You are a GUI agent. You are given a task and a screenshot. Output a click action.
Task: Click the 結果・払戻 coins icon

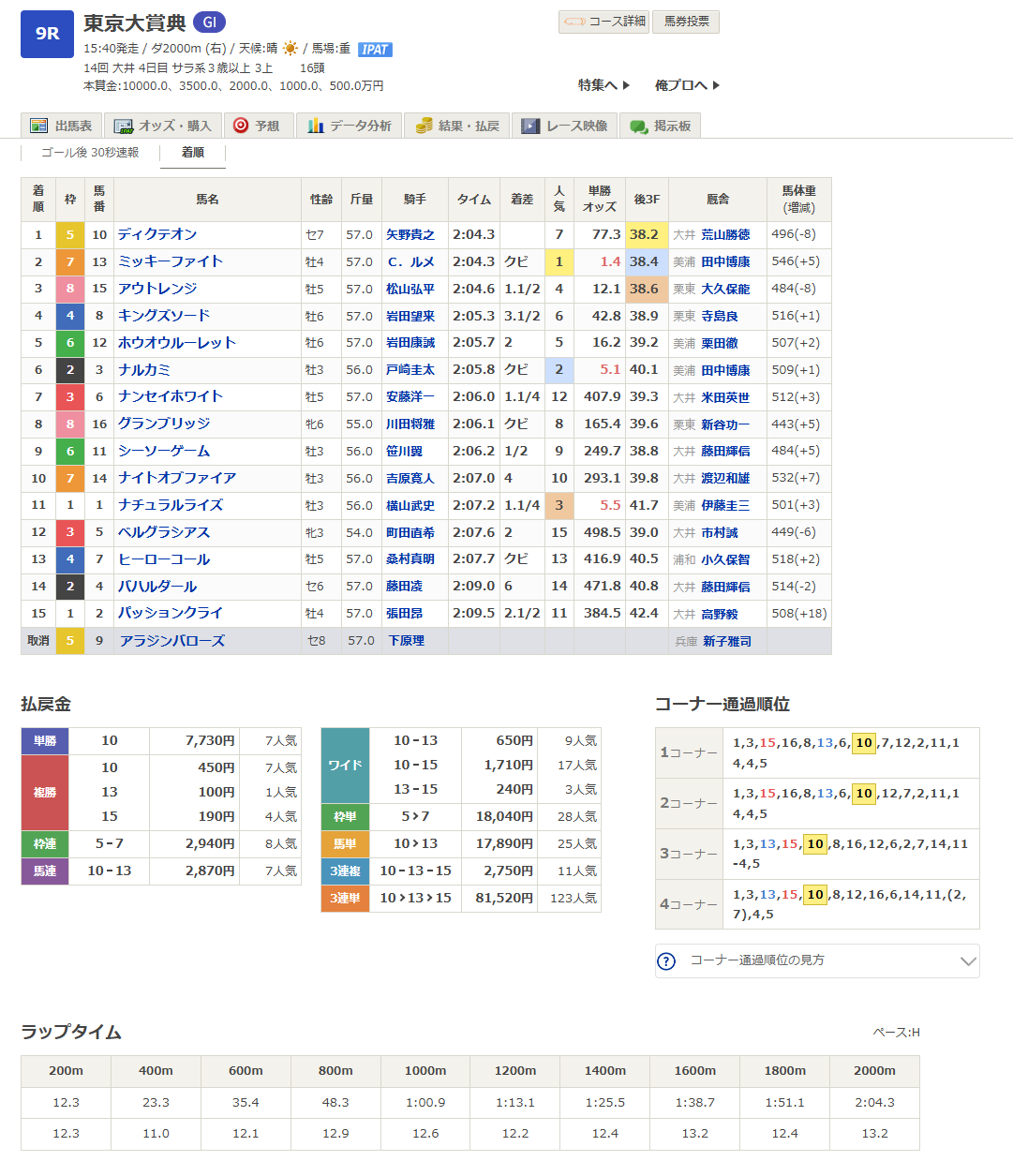tap(425, 126)
